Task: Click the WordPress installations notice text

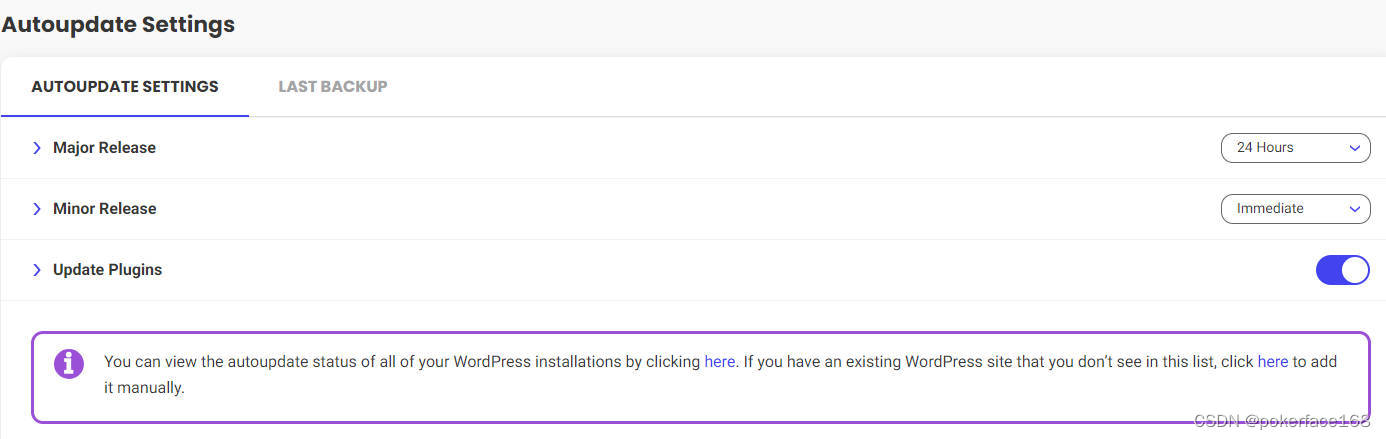Action: pos(400,362)
